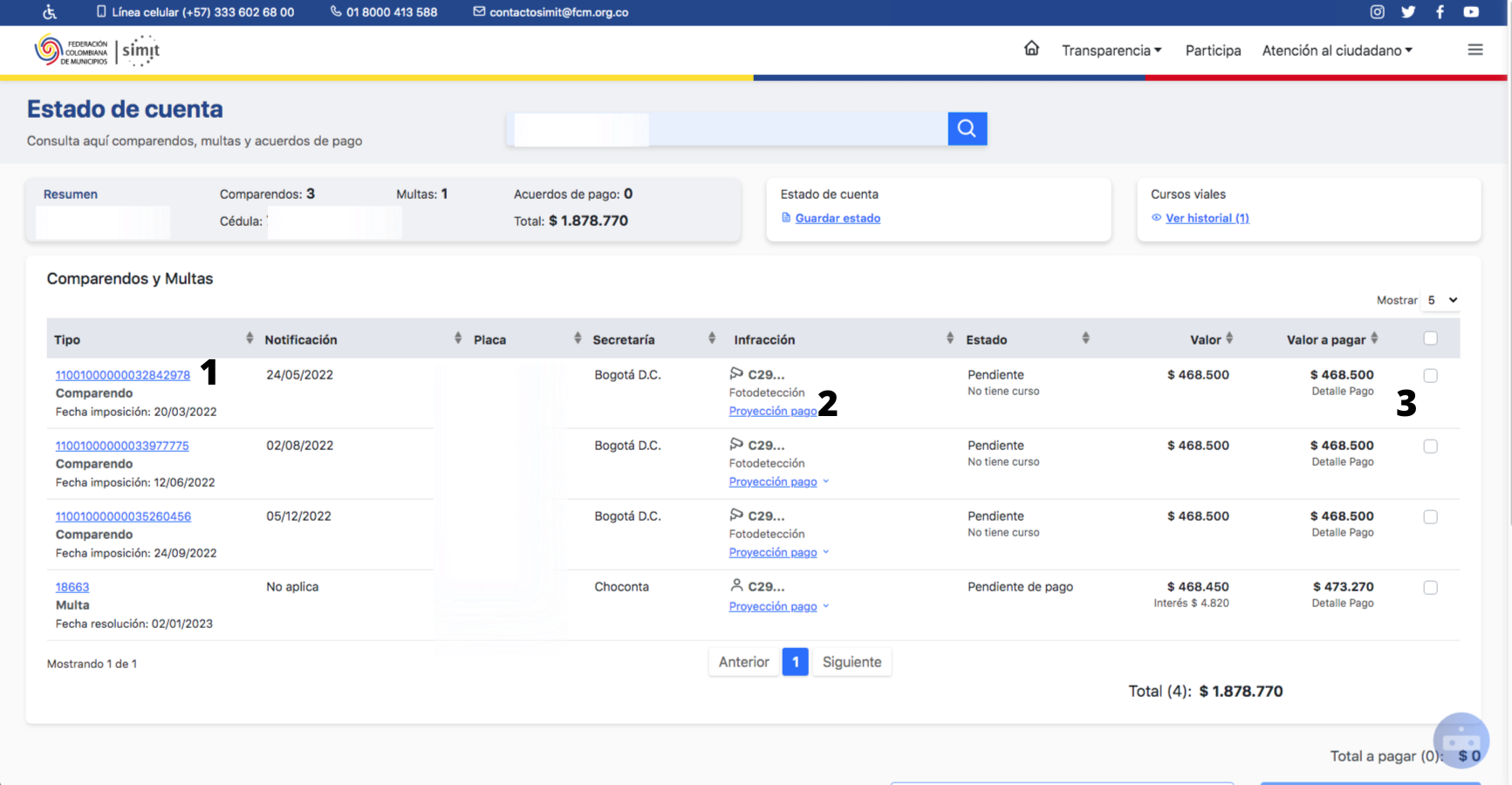Sort table by Notificación column arrows

[458, 338]
